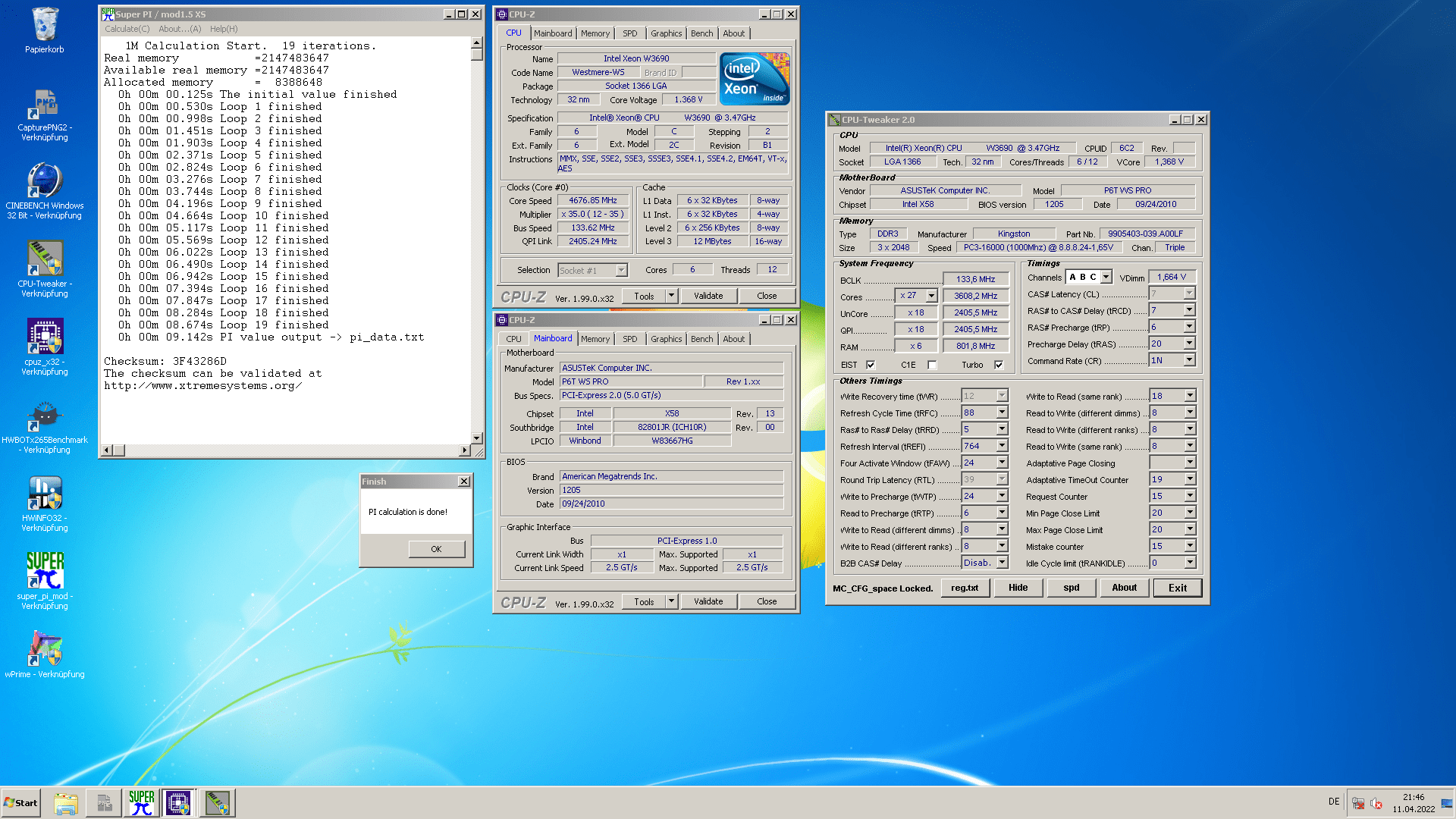The height and width of the screenshot is (819, 1456).
Task: Open the Calculate(C) menu in Super PI
Action: 127,29
